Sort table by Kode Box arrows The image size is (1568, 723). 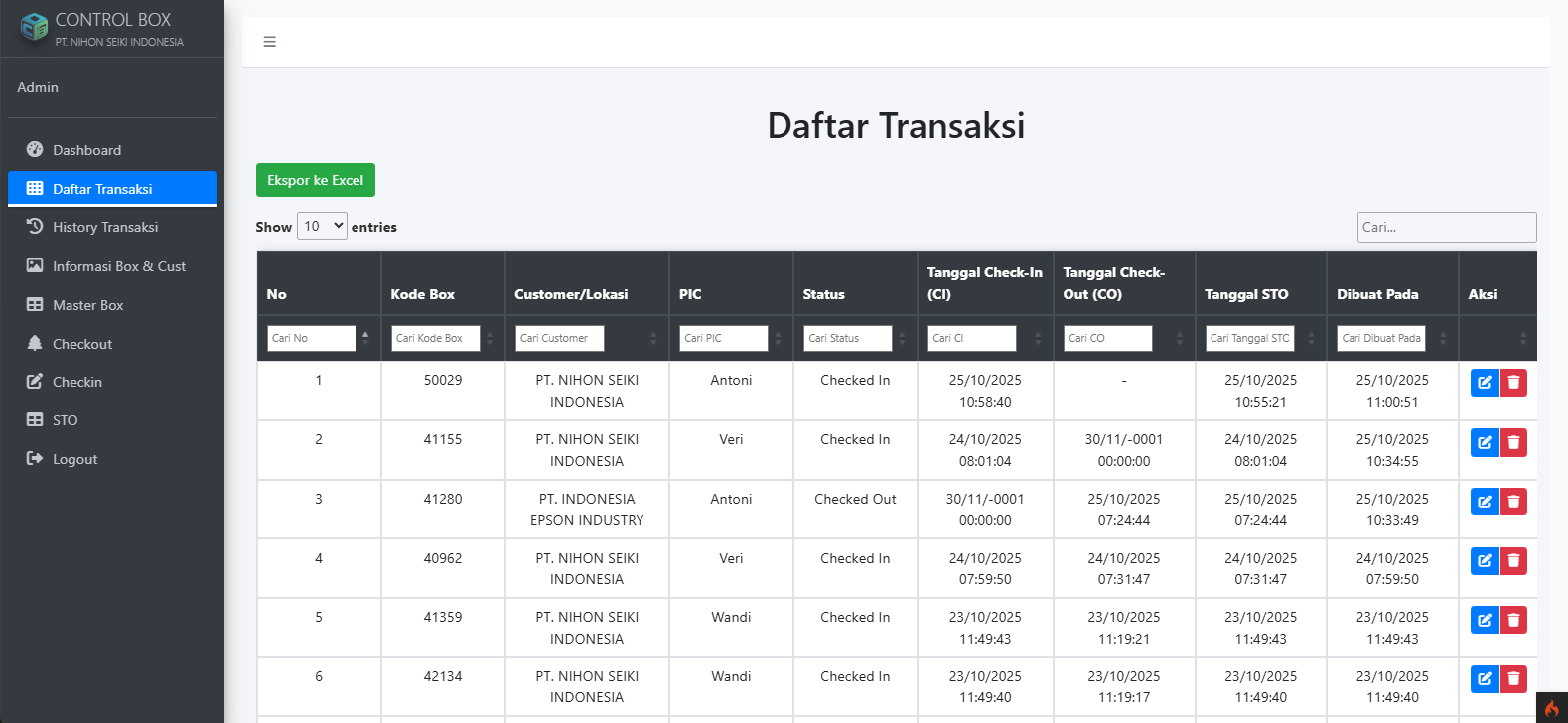coord(490,338)
